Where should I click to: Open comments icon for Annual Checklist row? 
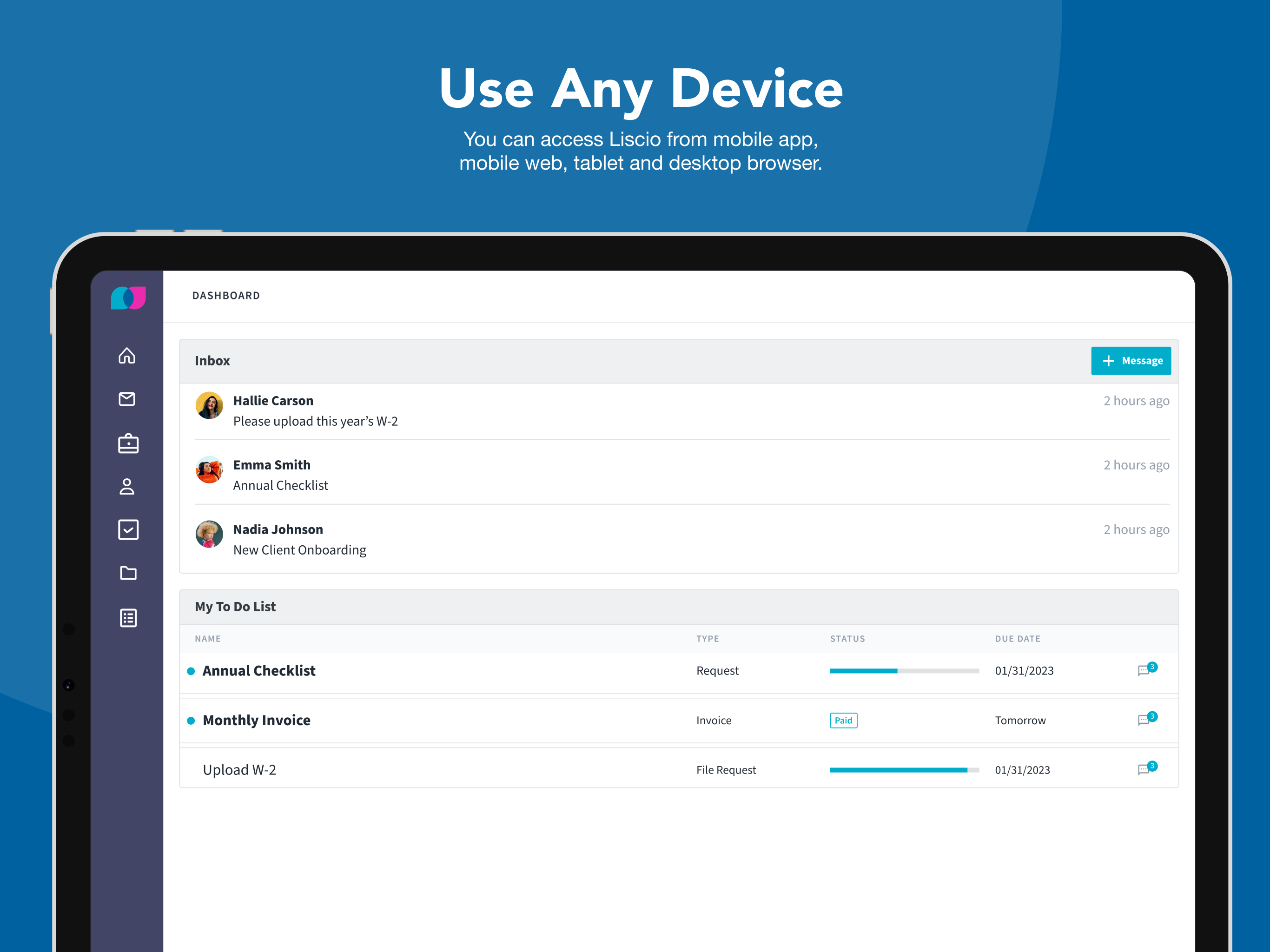point(1147,669)
